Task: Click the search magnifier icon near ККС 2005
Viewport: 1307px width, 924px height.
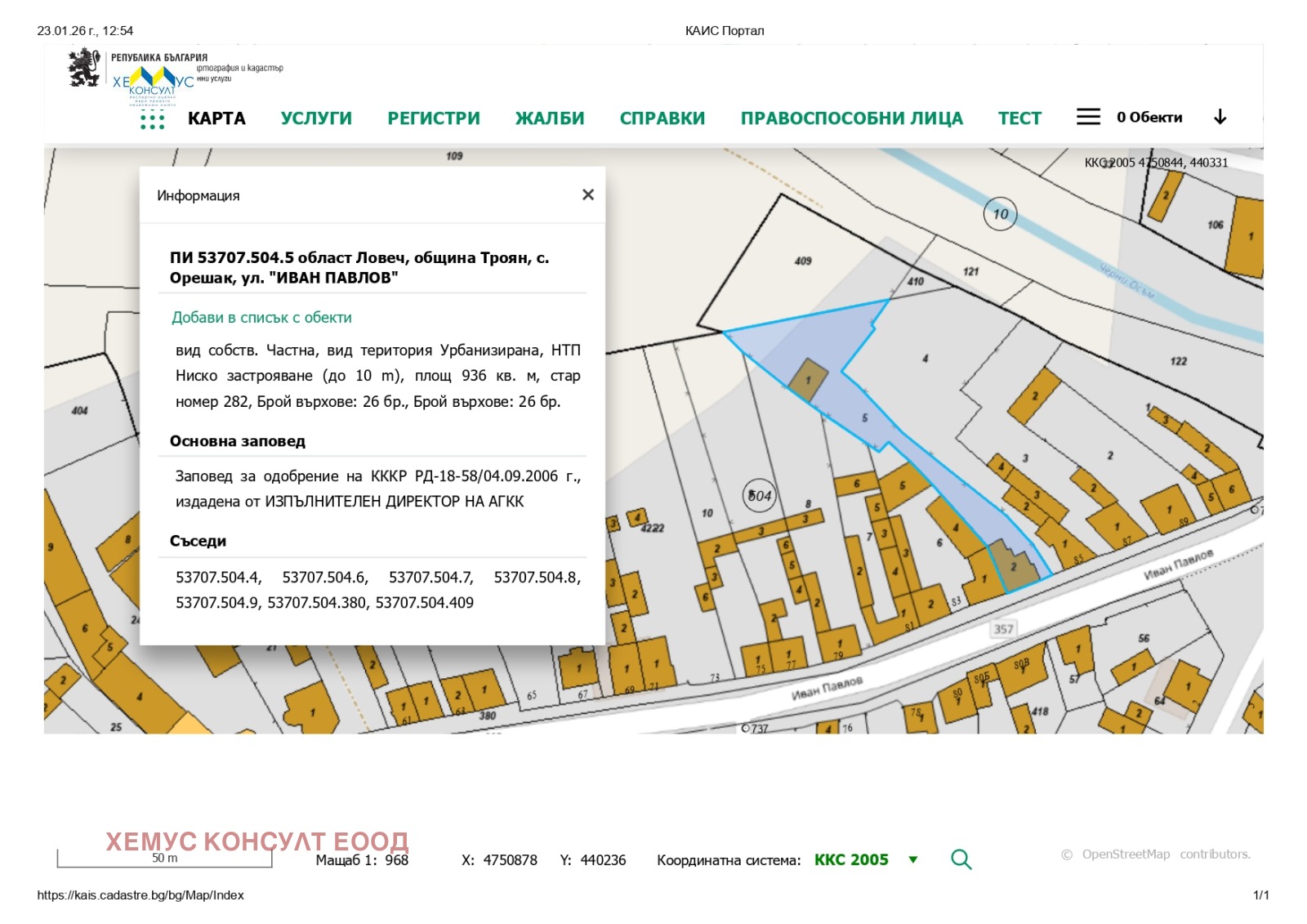Action: 961,859
